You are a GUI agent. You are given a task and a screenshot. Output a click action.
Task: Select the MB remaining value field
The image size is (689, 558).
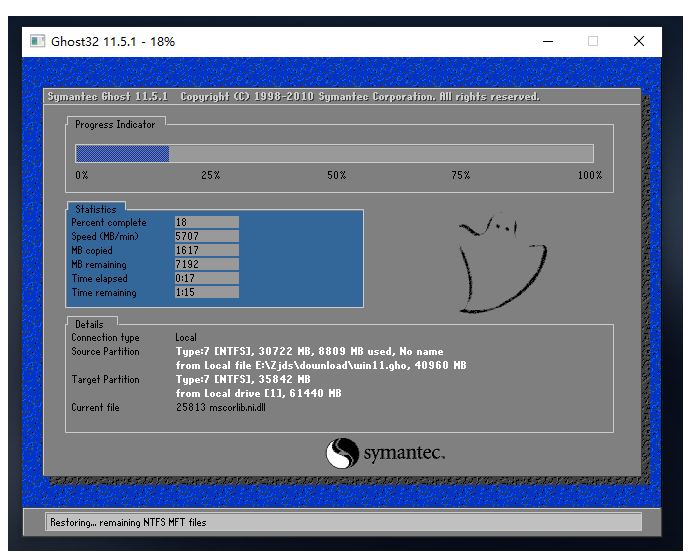206,264
